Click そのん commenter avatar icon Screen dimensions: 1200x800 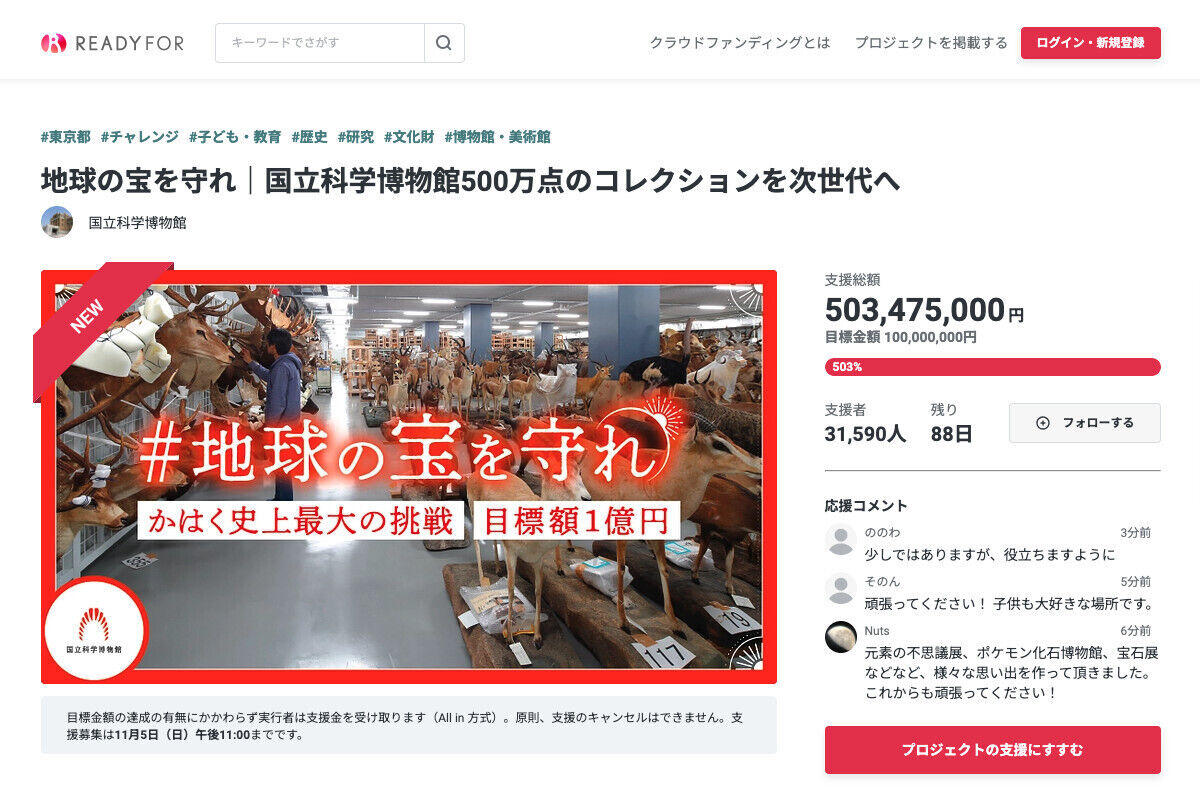(841, 588)
